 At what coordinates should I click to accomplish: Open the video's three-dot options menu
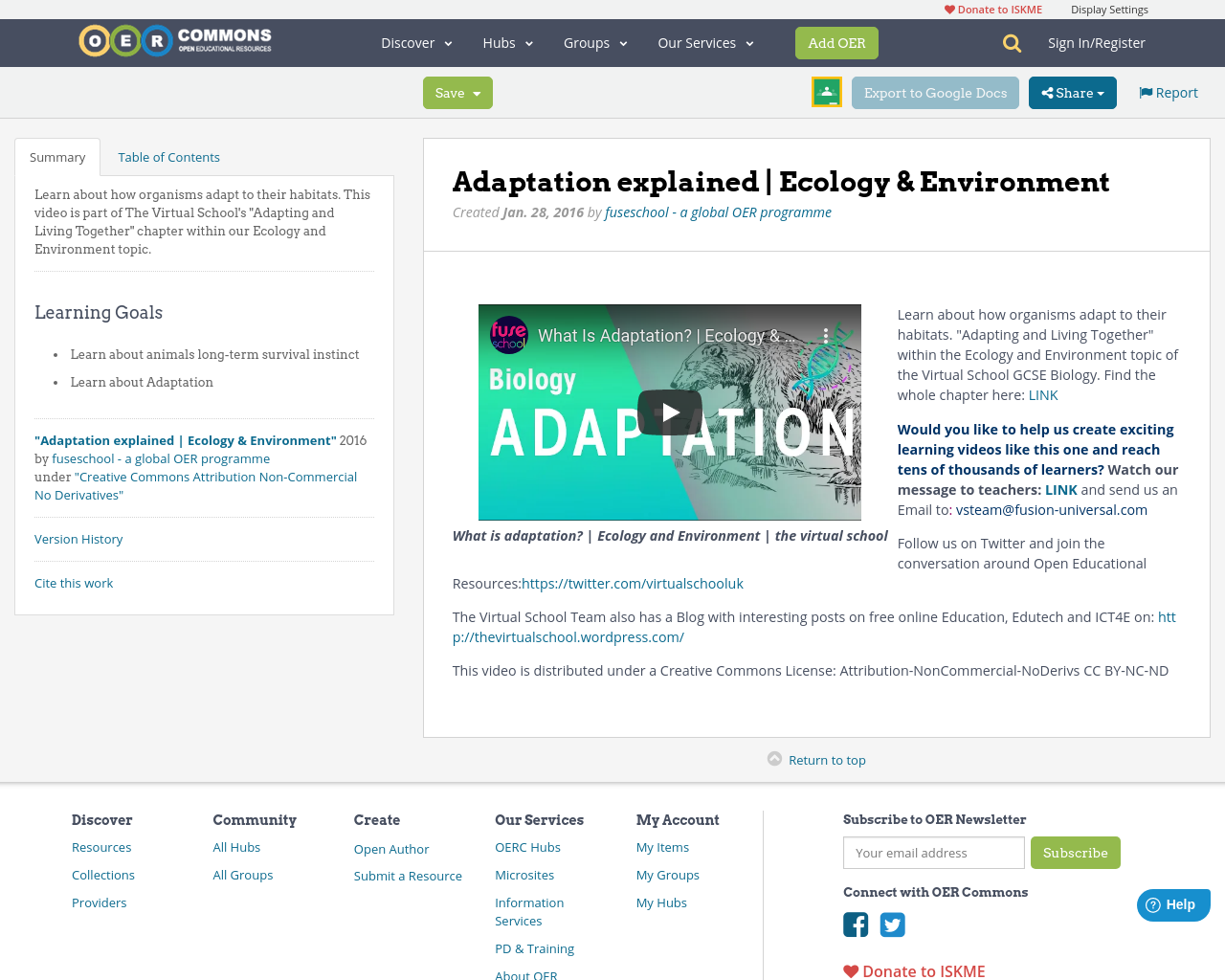pyautogui.click(x=826, y=336)
